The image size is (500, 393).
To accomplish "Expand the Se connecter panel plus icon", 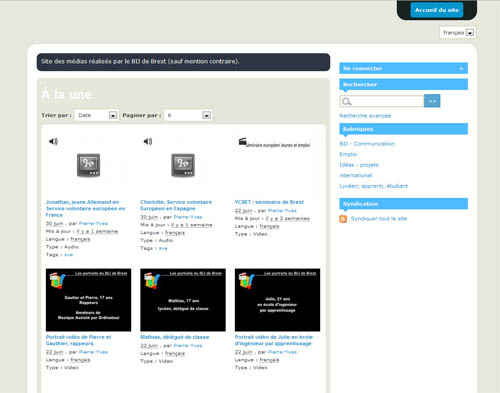I will tap(461, 68).
